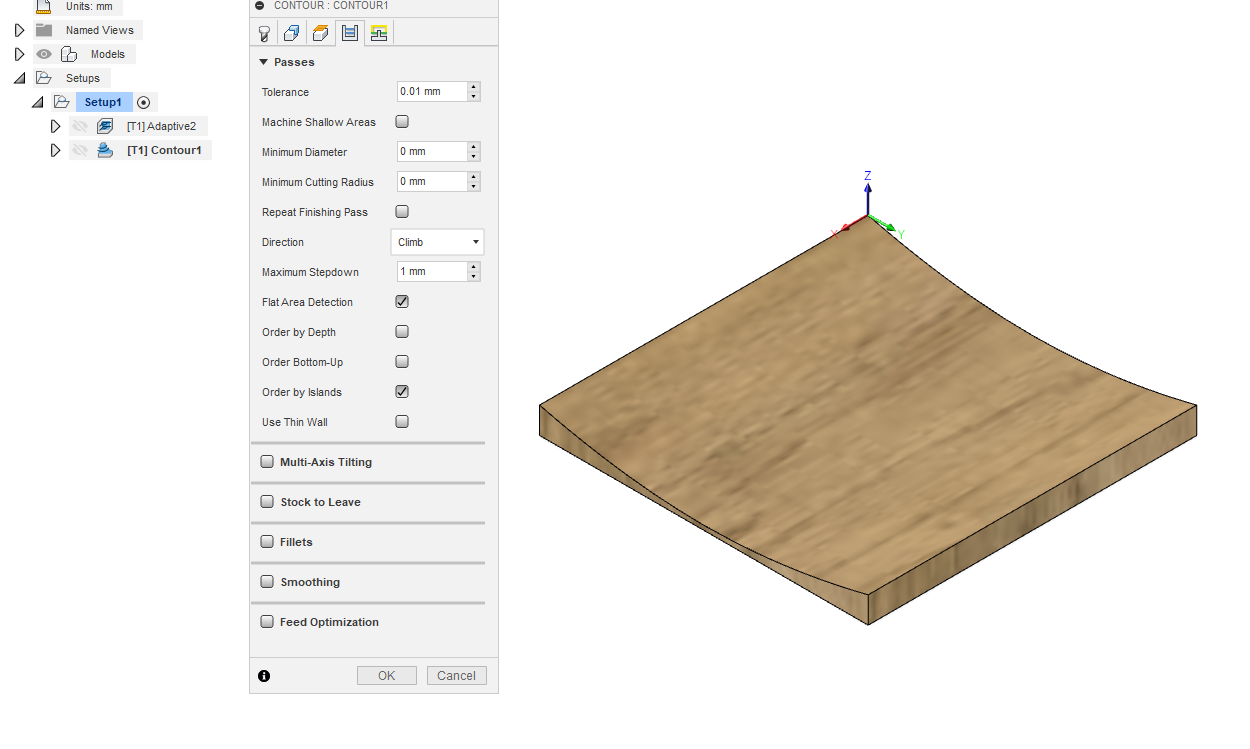Click the info icon at dialog bottom

pyautogui.click(x=264, y=676)
